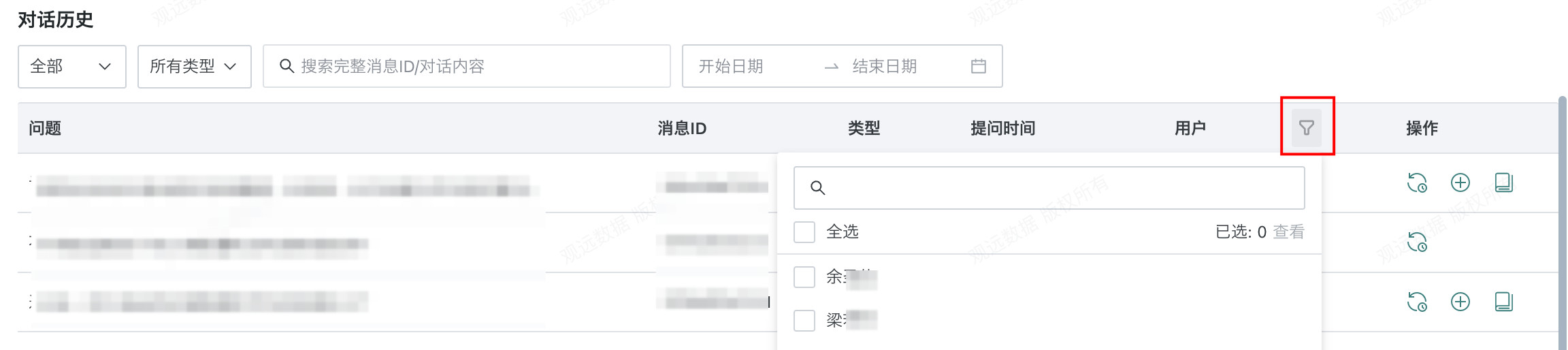
Task: Click the 查看 link for selected users
Action: 1288,232
